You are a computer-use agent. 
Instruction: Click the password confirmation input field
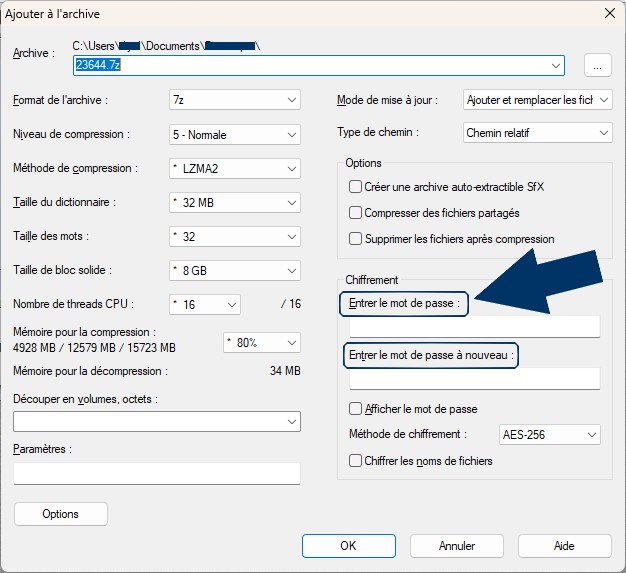pos(475,379)
